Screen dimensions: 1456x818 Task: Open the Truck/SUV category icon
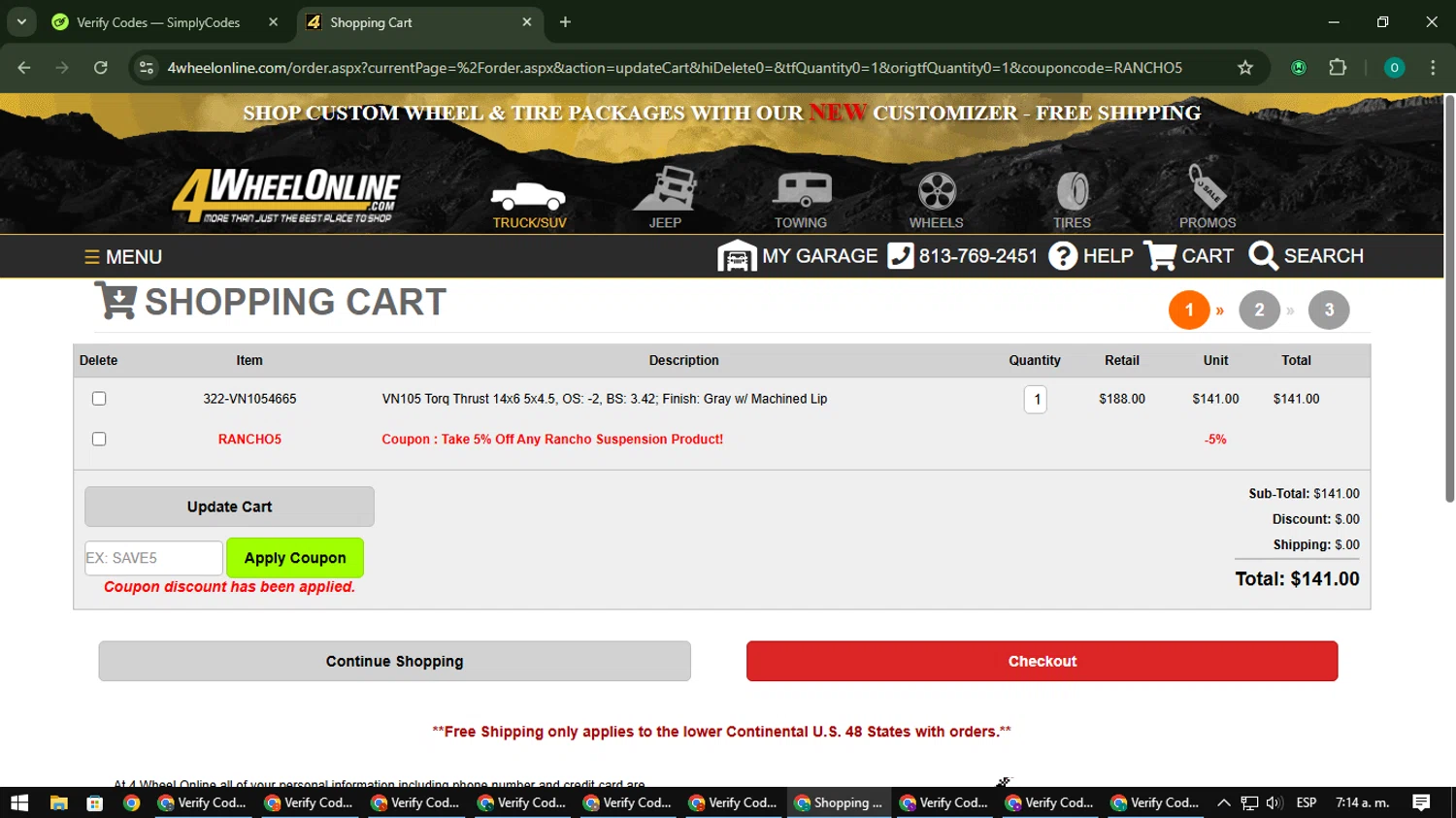tap(529, 197)
